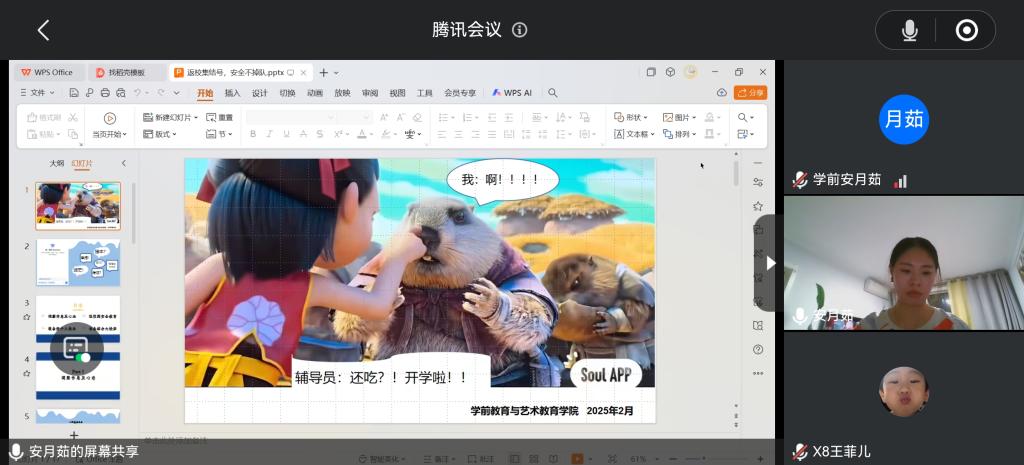Open a new tab with the plus button
1024x465 pixels.
323,72
